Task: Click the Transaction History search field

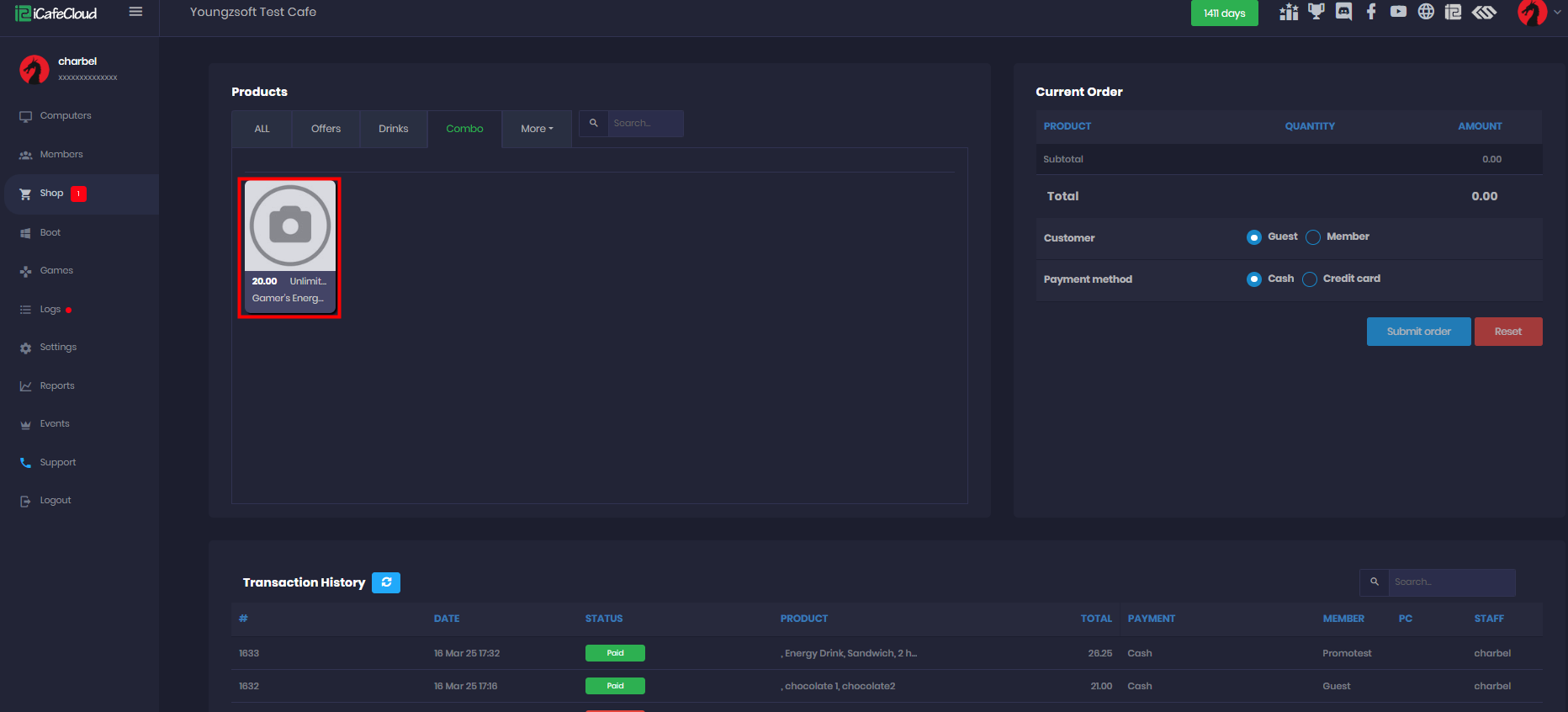Action: 1451,582
